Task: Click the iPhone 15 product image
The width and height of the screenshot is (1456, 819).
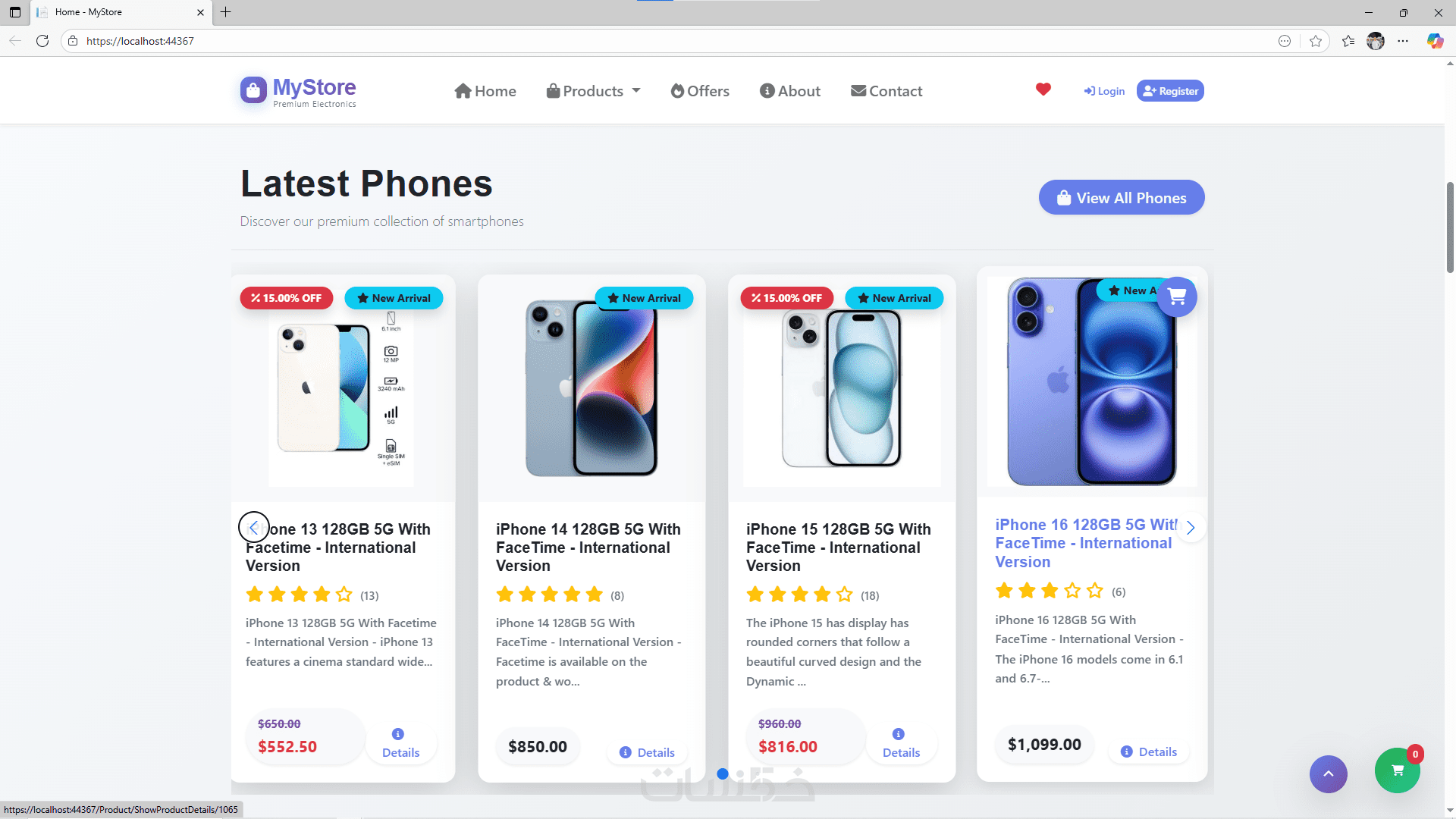Action: pyautogui.click(x=842, y=388)
